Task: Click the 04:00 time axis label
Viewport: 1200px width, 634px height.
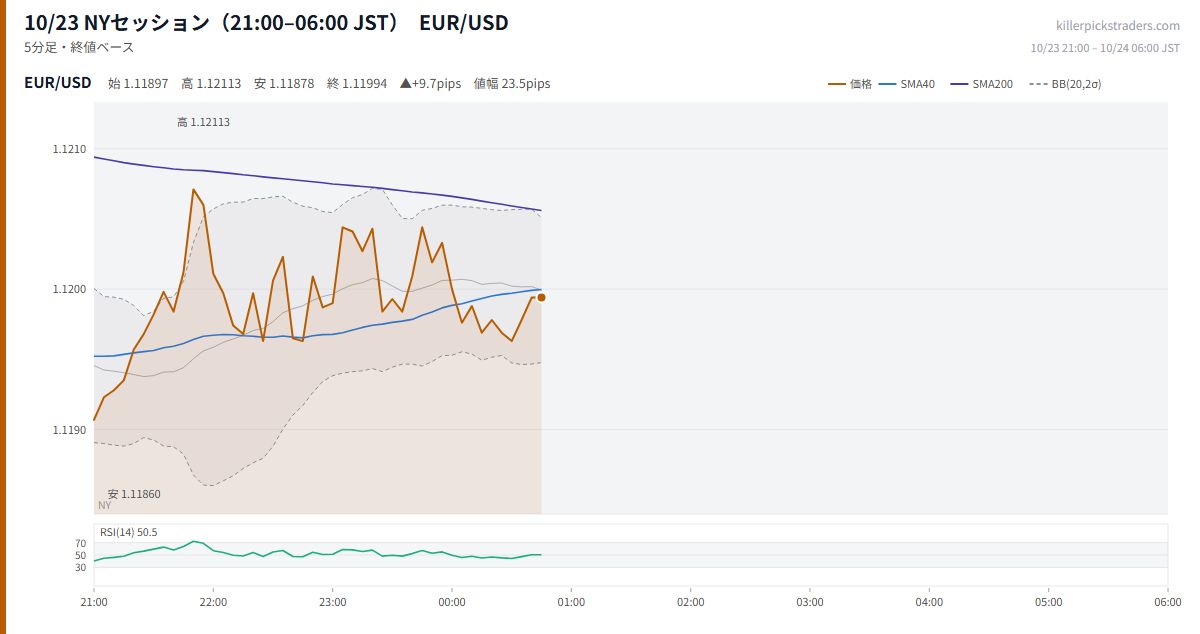Action: tap(929, 602)
